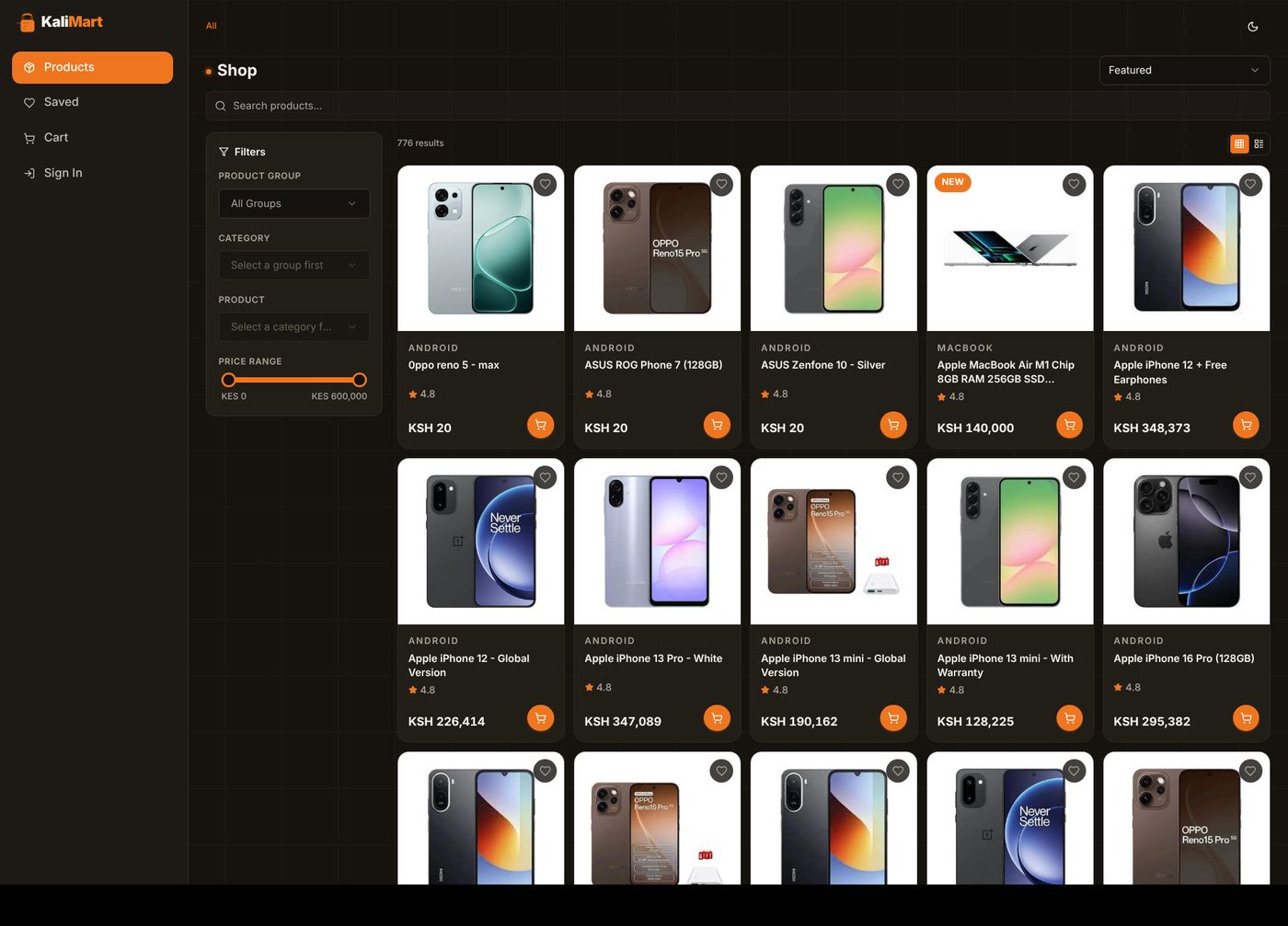Image resolution: width=1288 pixels, height=926 pixels.
Task: Go to Sign In page
Action: [92, 173]
